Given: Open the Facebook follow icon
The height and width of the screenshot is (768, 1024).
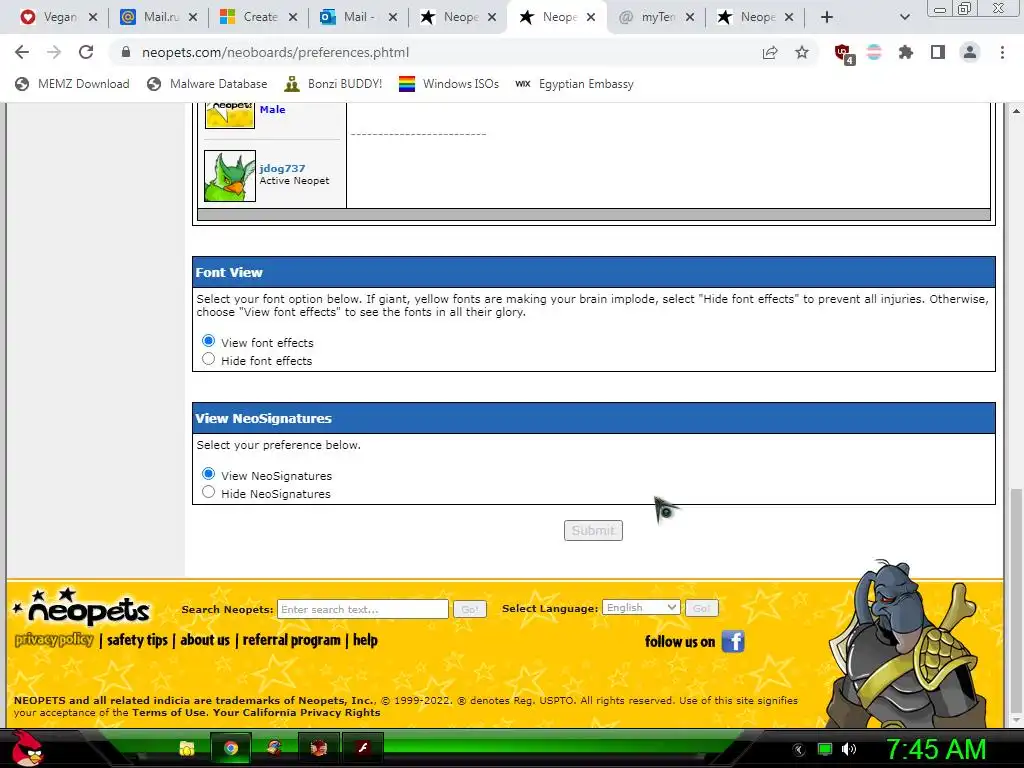Looking at the screenshot, I should 733,641.
